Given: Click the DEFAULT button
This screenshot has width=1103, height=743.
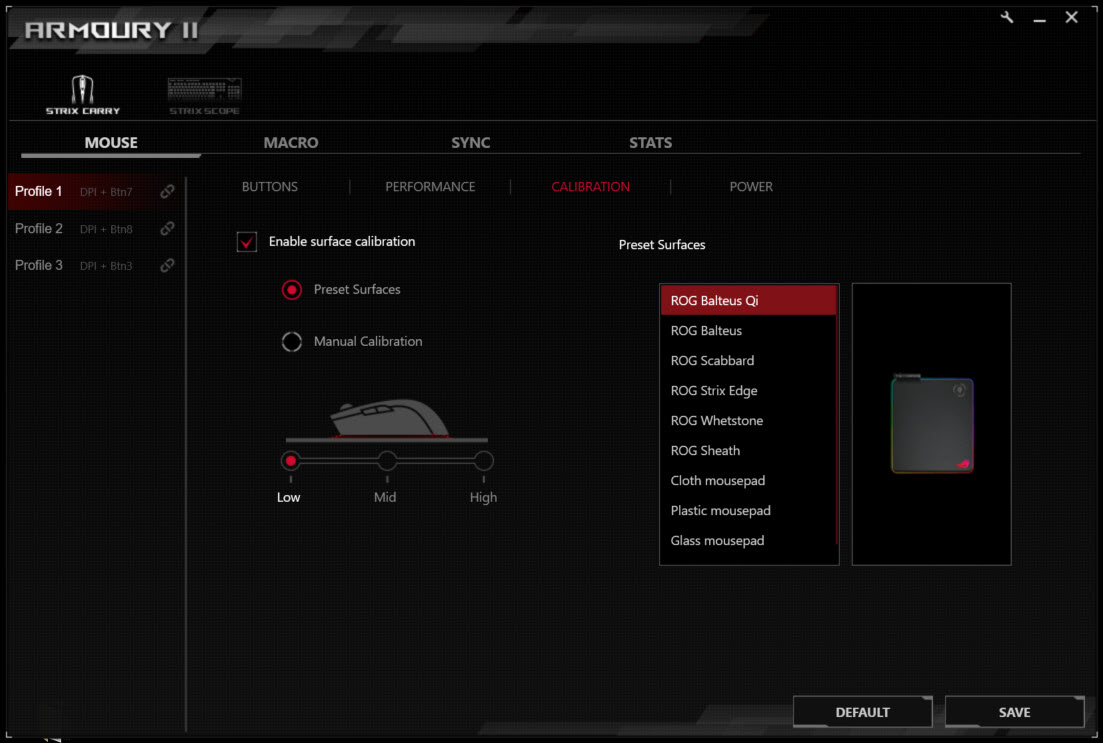Looking at the screenshot, I should 862,712.
